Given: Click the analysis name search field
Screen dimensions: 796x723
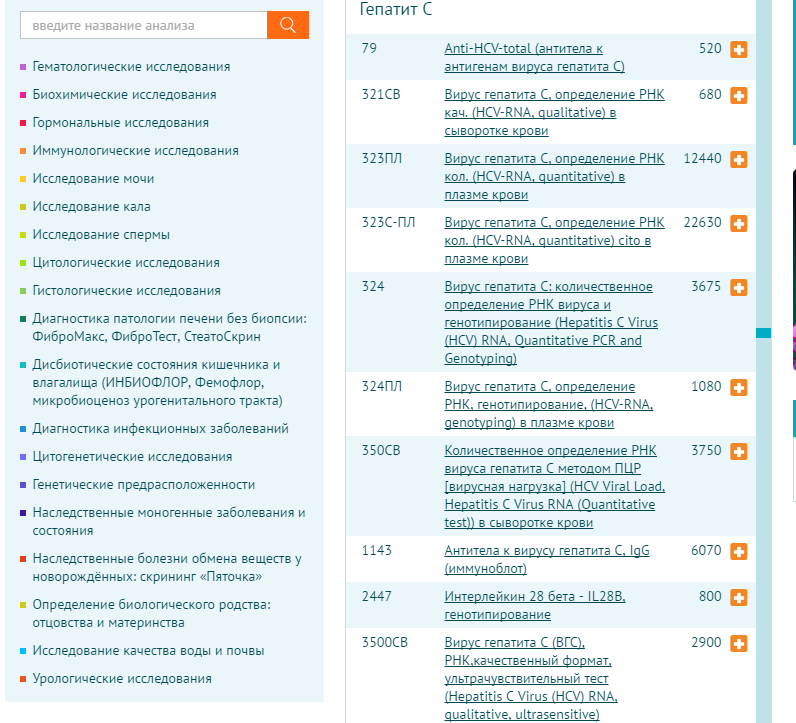Looking at the screenshot, I should [143, 25].
